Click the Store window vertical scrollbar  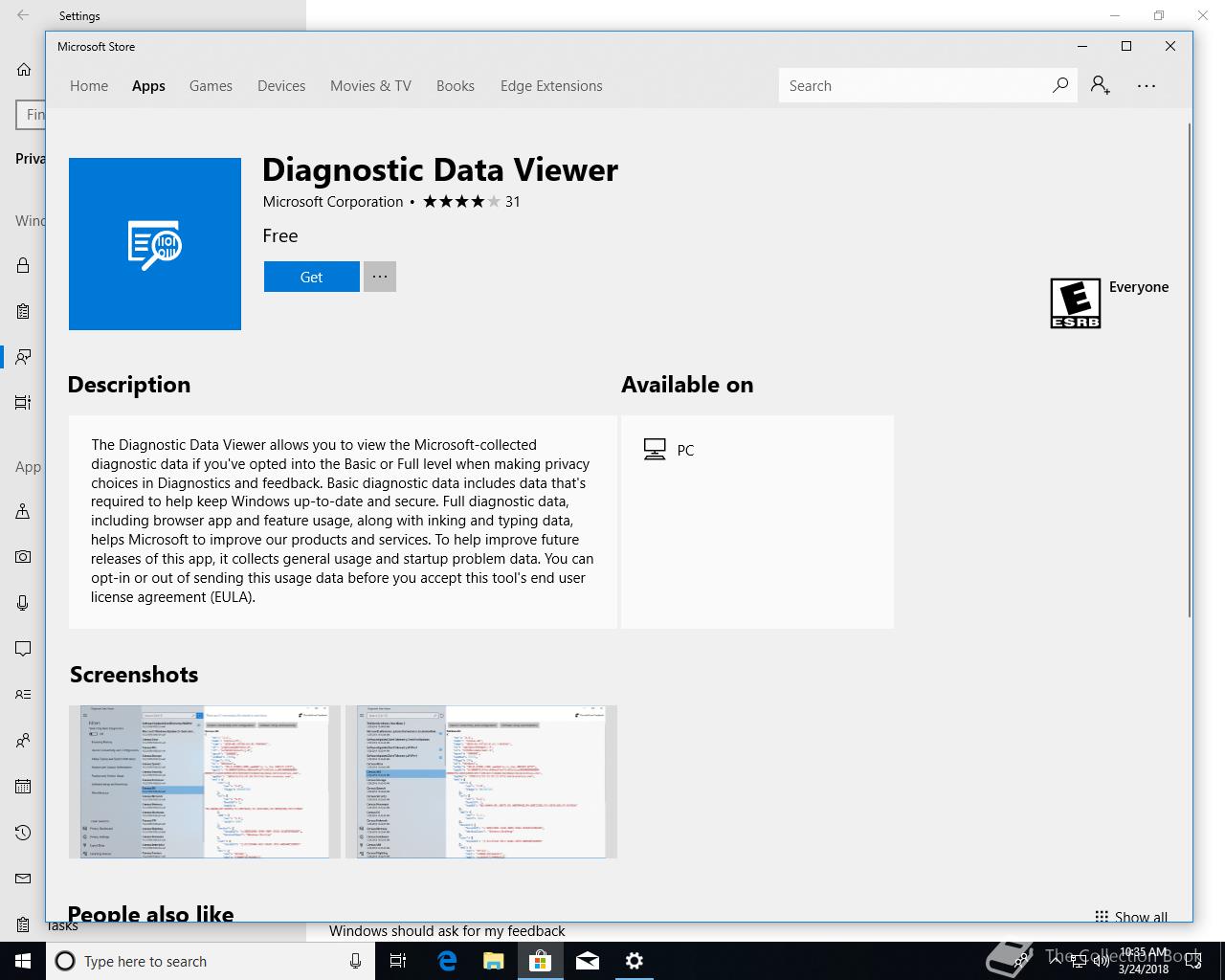pyautogui.click(x=1190, y=370)
